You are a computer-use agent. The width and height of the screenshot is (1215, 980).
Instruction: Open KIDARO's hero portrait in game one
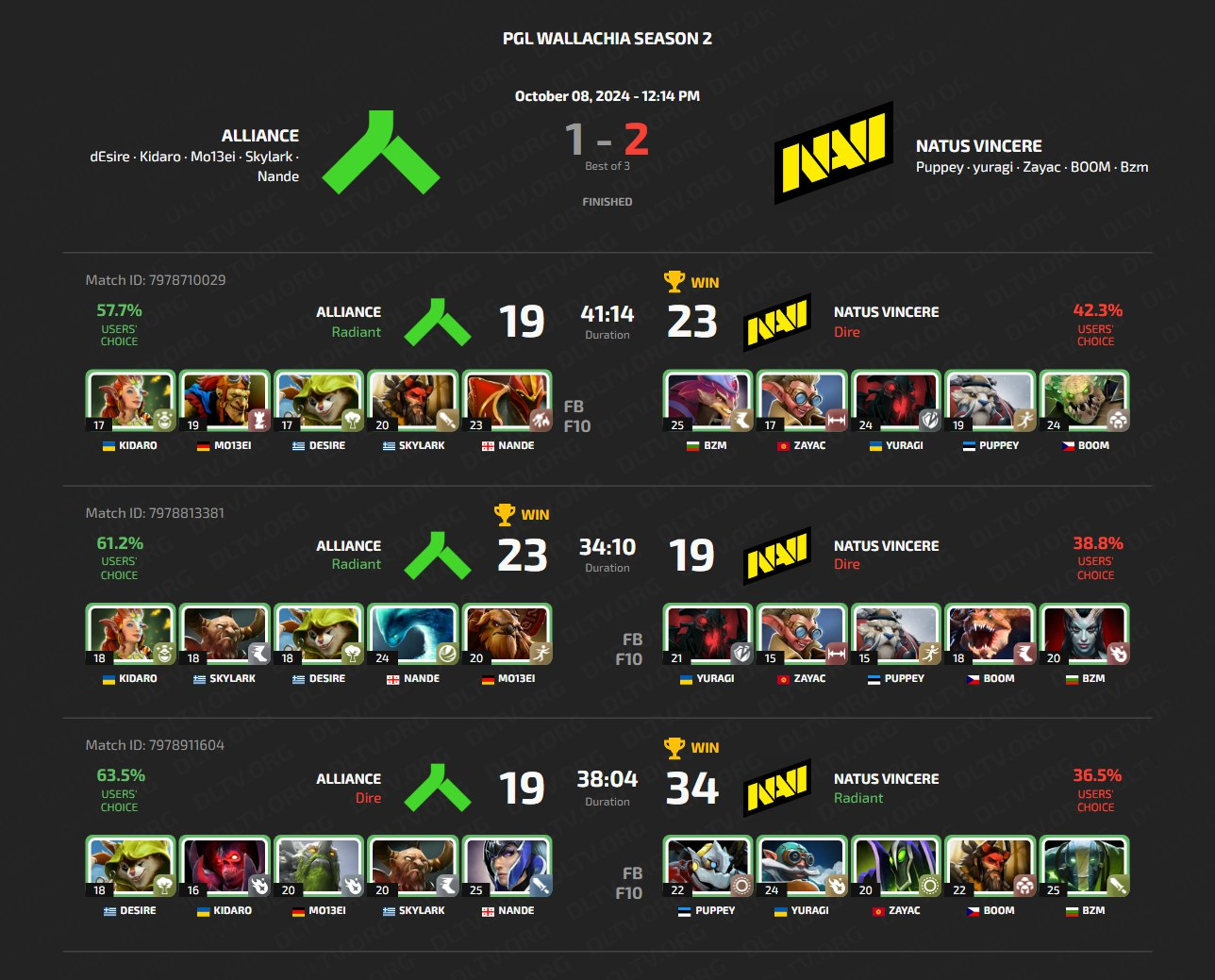[131, 401]
